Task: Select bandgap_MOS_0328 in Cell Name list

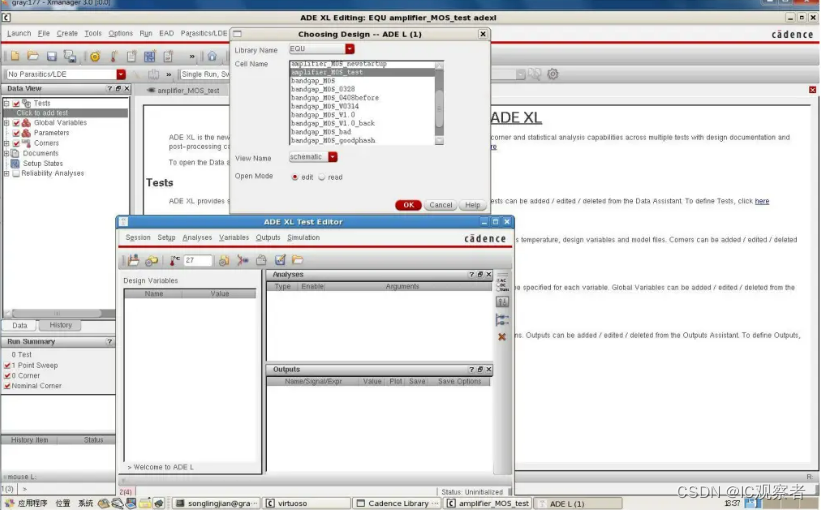Action: click(x=323, y=89)
